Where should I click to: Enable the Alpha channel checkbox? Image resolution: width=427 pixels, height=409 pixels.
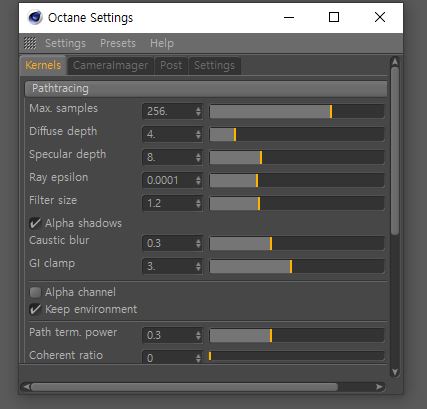coord(35,292)
